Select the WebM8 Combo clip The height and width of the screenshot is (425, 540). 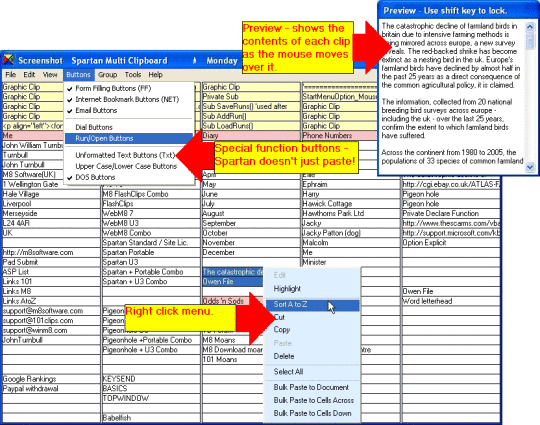pyautogui.click(x=151, y=233)
